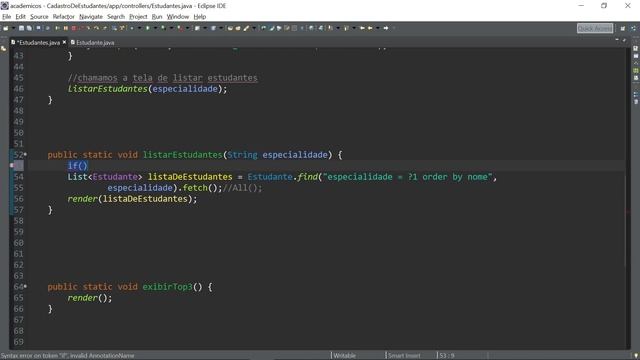
Task: Click the Debug launch bug icon
Action: [131, 28]
